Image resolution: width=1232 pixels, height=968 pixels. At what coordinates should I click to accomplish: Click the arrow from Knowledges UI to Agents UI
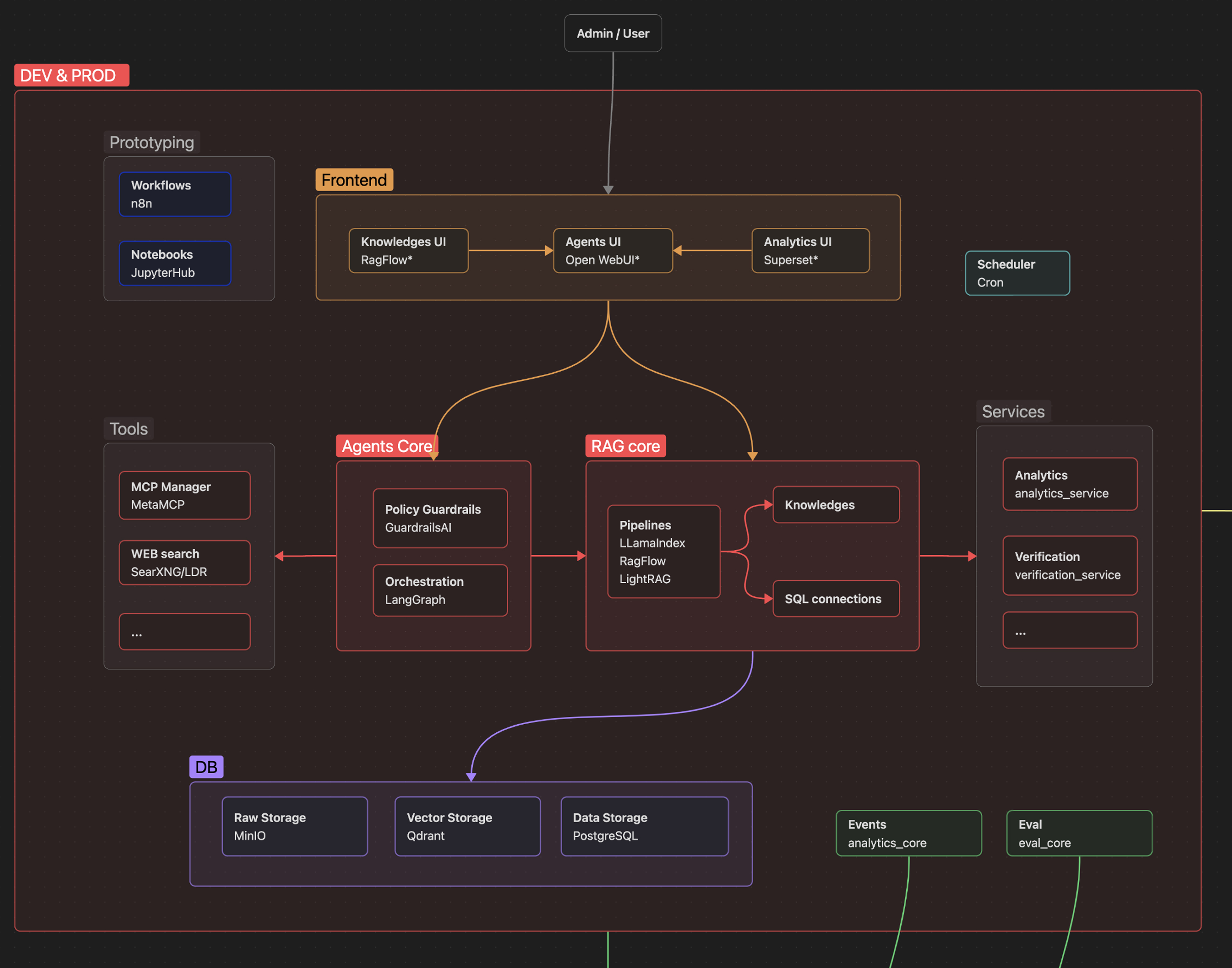click(511, 251)
